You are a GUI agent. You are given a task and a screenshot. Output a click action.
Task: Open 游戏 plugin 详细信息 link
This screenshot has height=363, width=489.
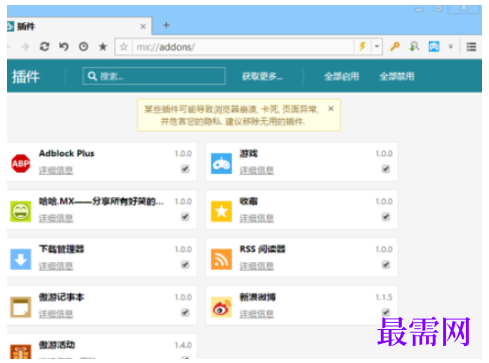point(257,170)
